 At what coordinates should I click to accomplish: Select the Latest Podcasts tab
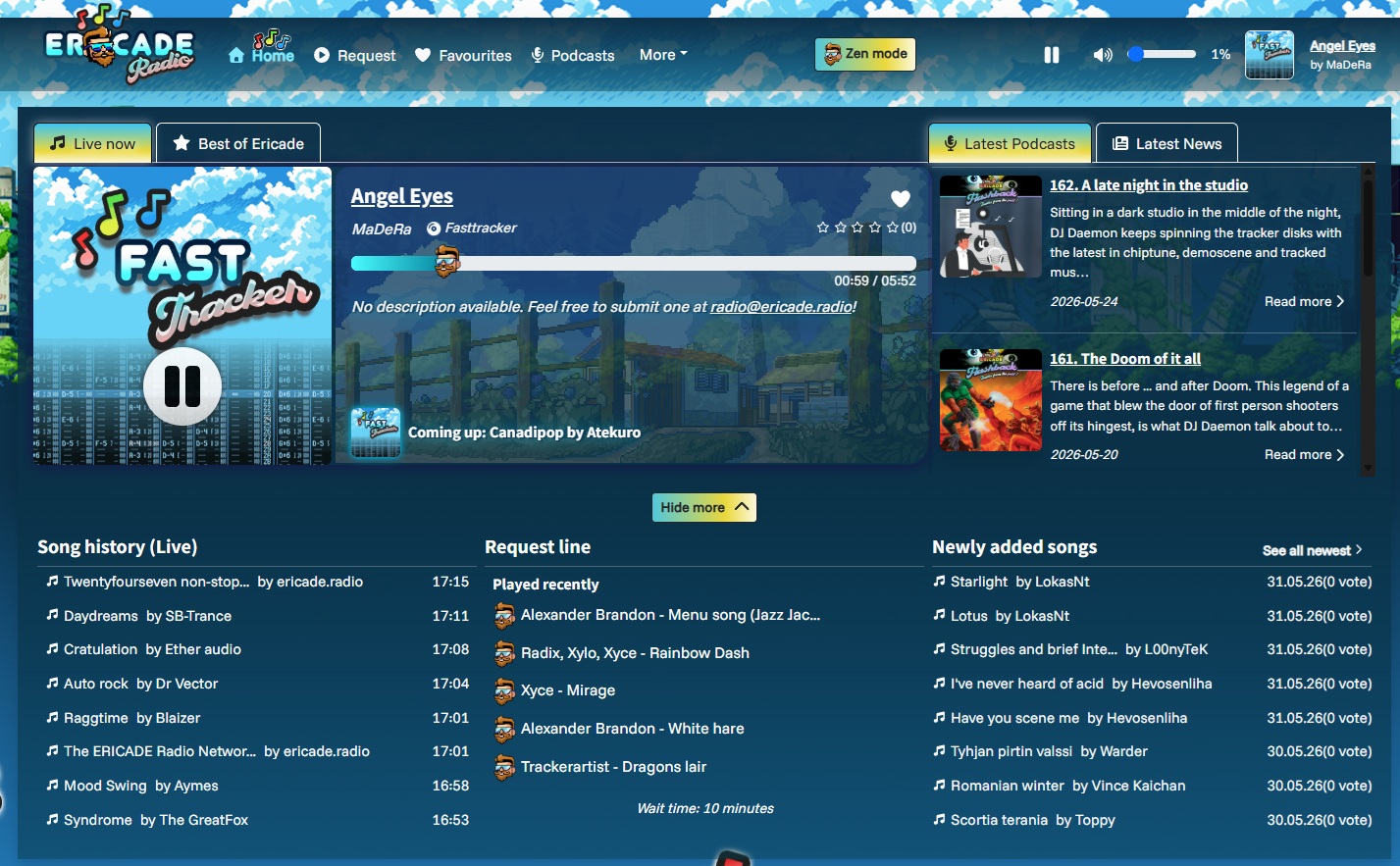[x=1010, y=143]
